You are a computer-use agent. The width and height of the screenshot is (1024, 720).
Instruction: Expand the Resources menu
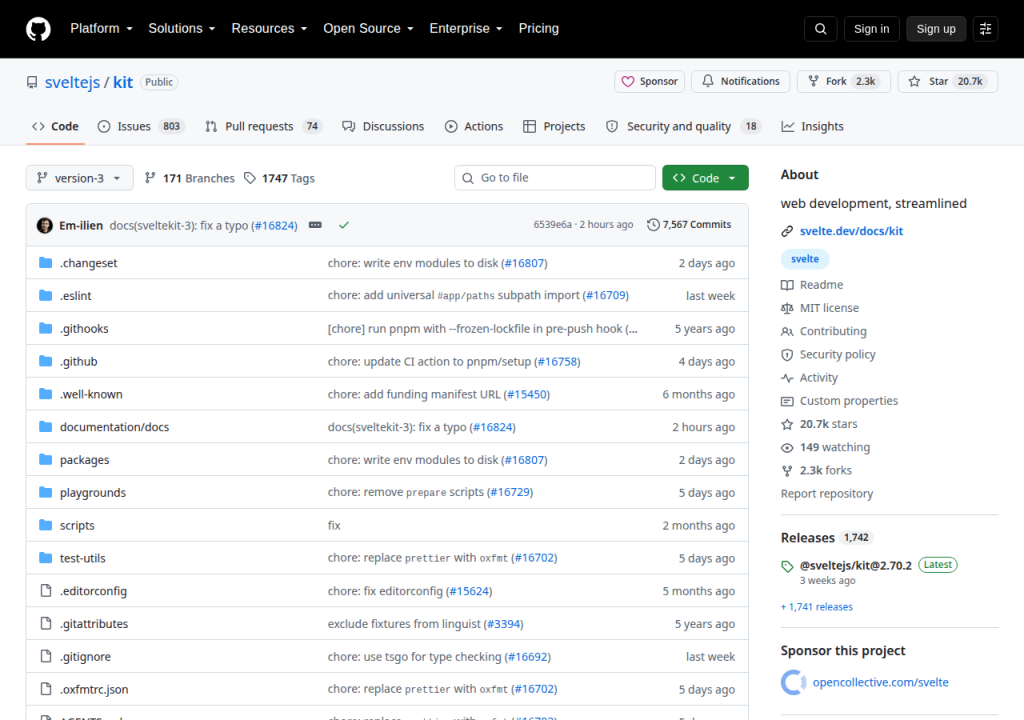pyautogui.click(x=269, y=29)
